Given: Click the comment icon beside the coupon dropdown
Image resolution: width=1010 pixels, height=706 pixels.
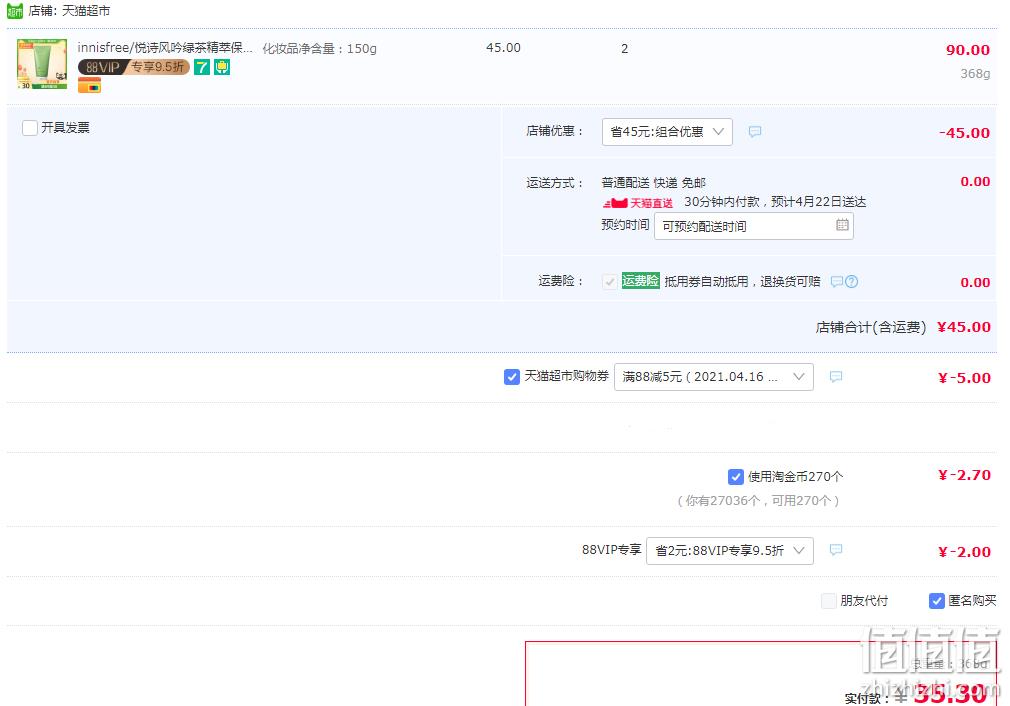Looking at the screenshot, I should pos(835,376).
